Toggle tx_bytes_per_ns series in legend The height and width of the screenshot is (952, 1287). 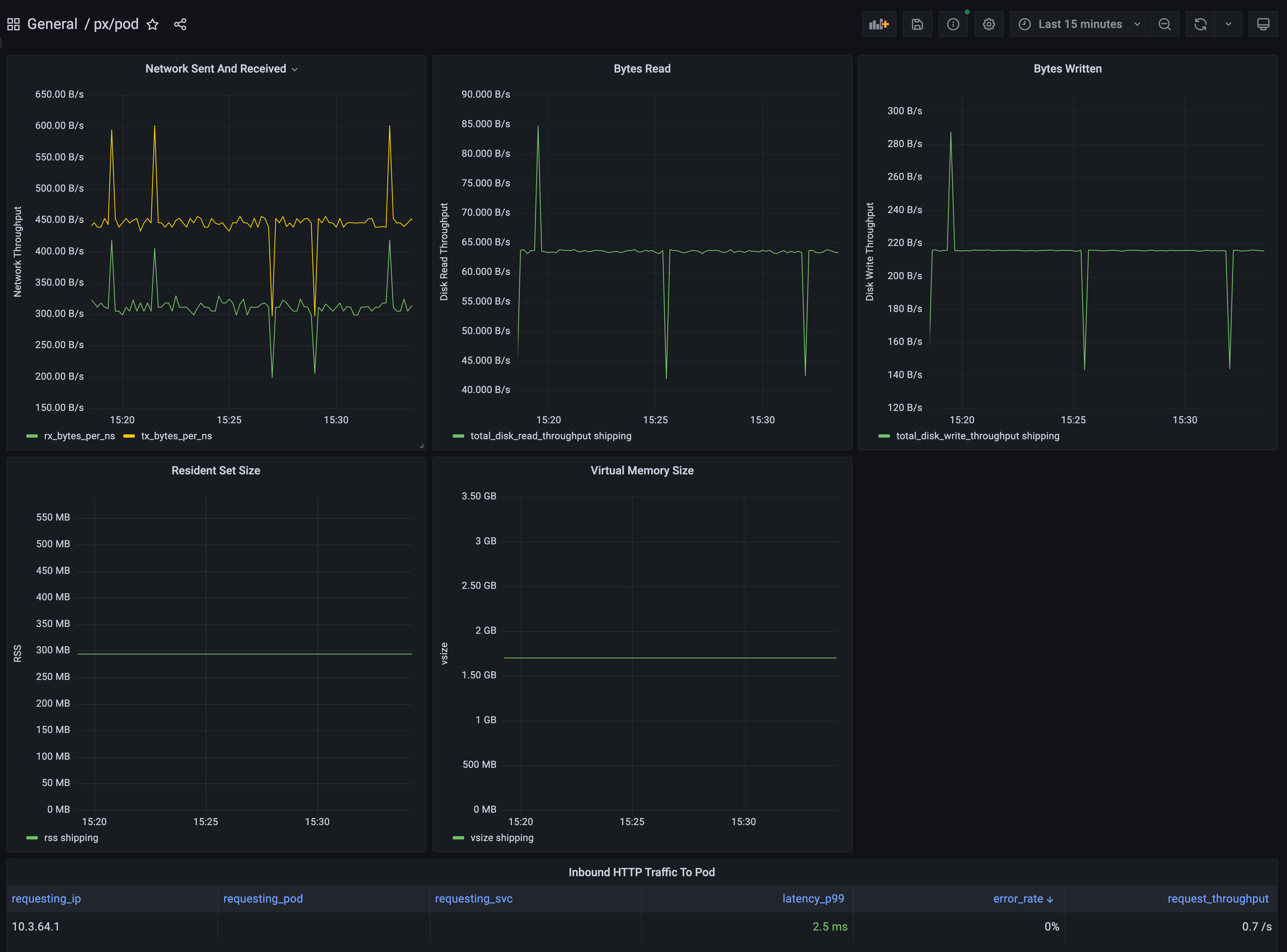tap(176, 436)
